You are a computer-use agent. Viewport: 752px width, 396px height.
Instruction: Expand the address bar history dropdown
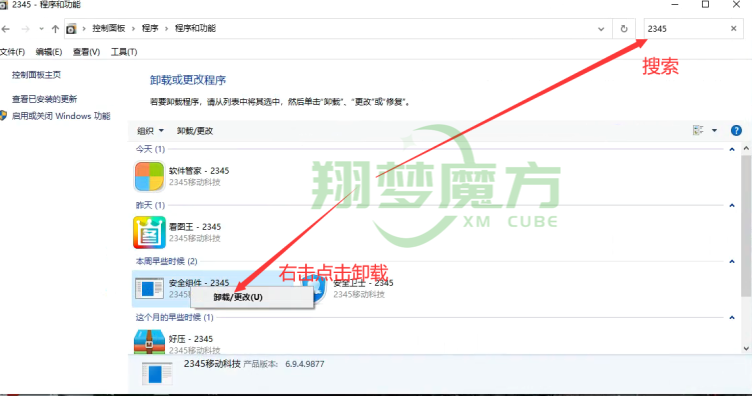601,29
